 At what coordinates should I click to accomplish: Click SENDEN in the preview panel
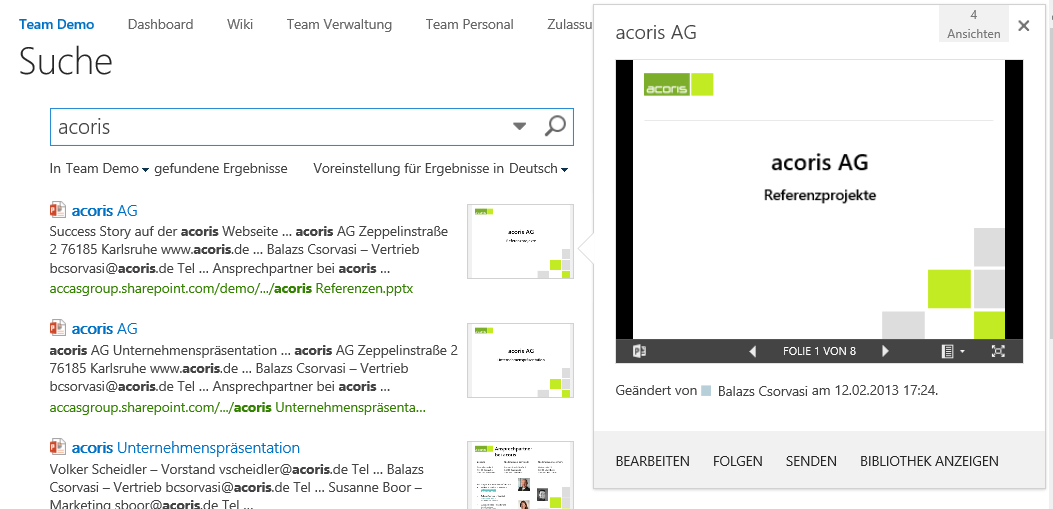pos(811,461)
